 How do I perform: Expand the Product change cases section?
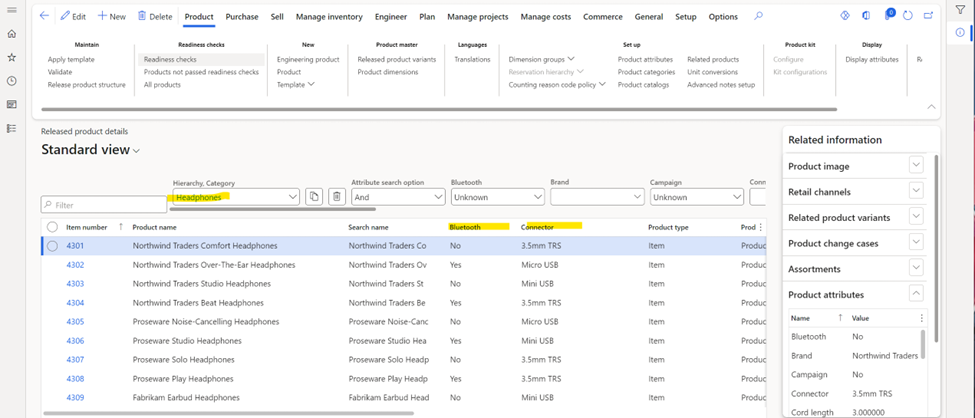(916, 241)
